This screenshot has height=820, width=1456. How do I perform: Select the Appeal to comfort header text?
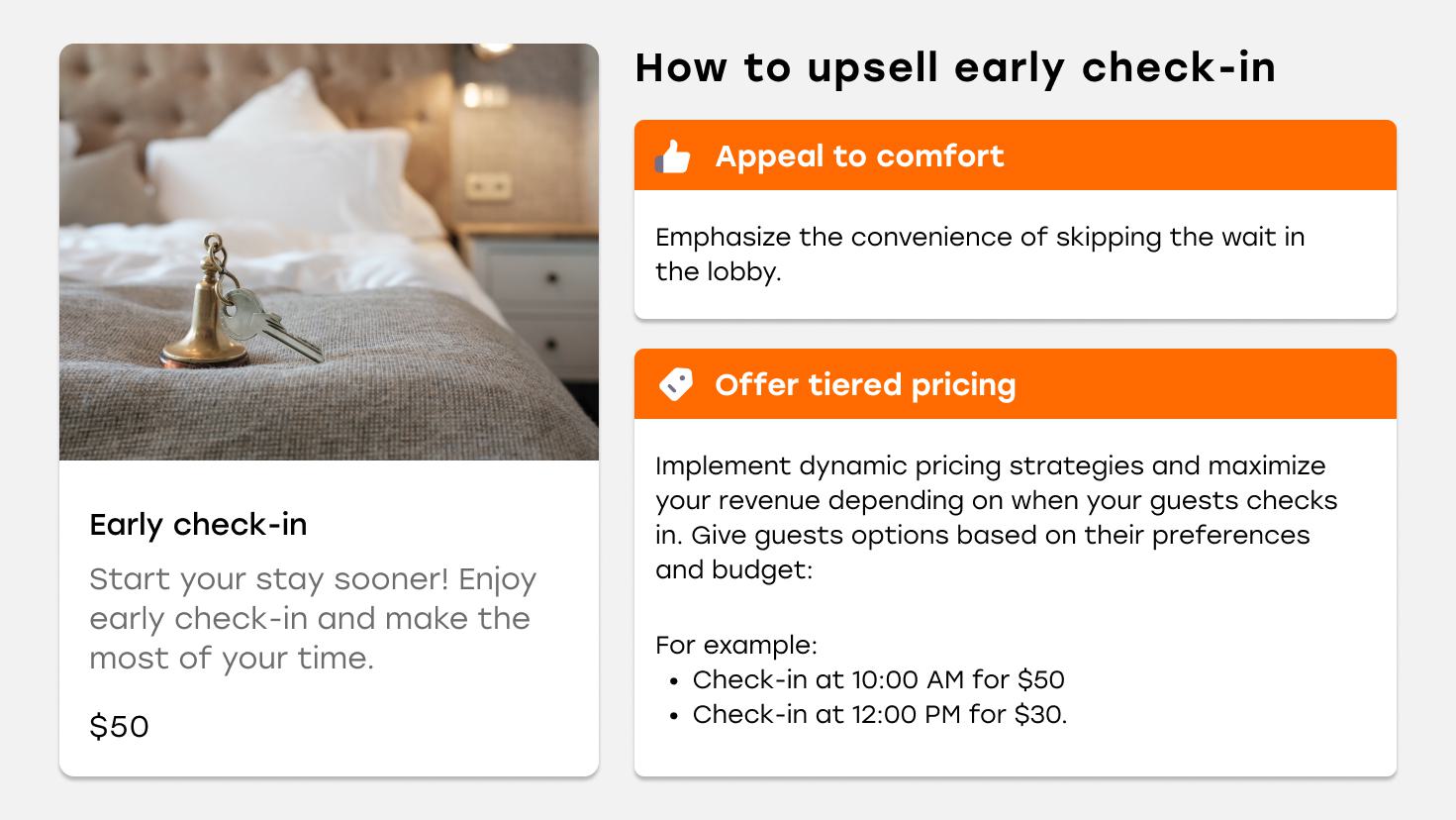(859, 156)
